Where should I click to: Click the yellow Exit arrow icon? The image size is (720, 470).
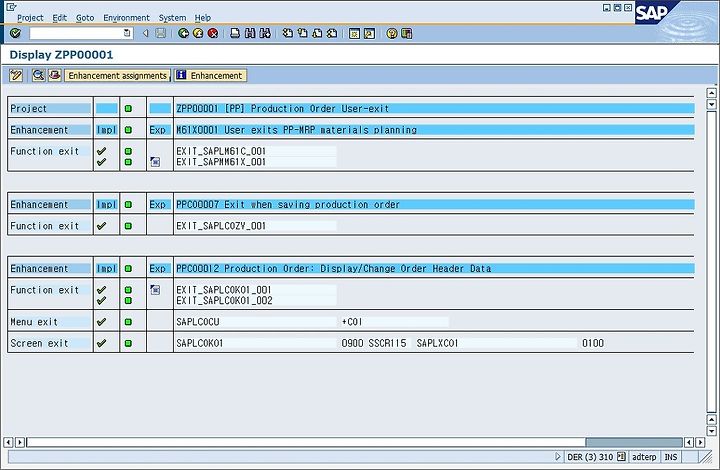(x=198, y=33)
